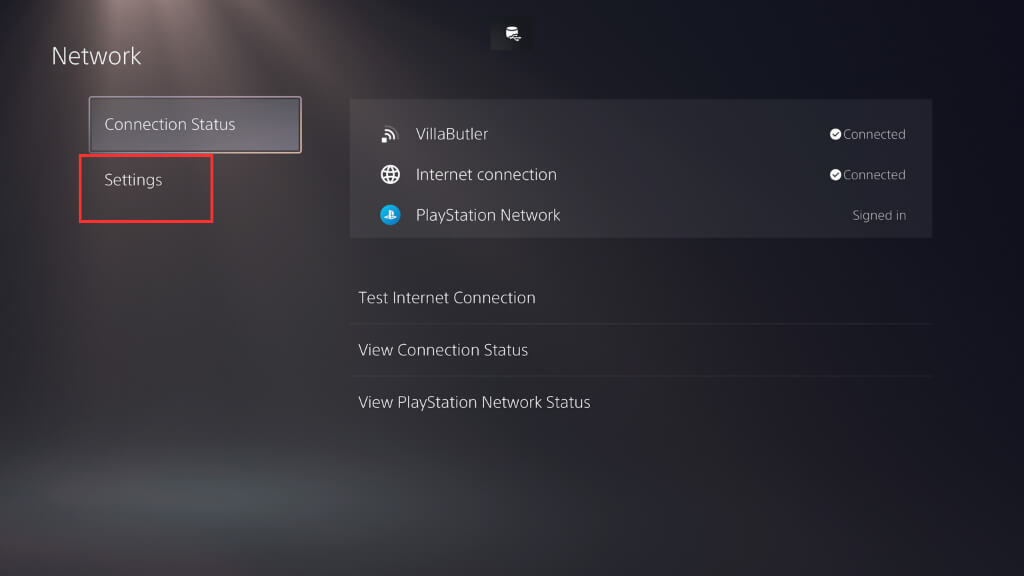Viewport: 1024px width, 576px height.
Task: Click the Internet connection label
Action: click(x=486, y=175)
